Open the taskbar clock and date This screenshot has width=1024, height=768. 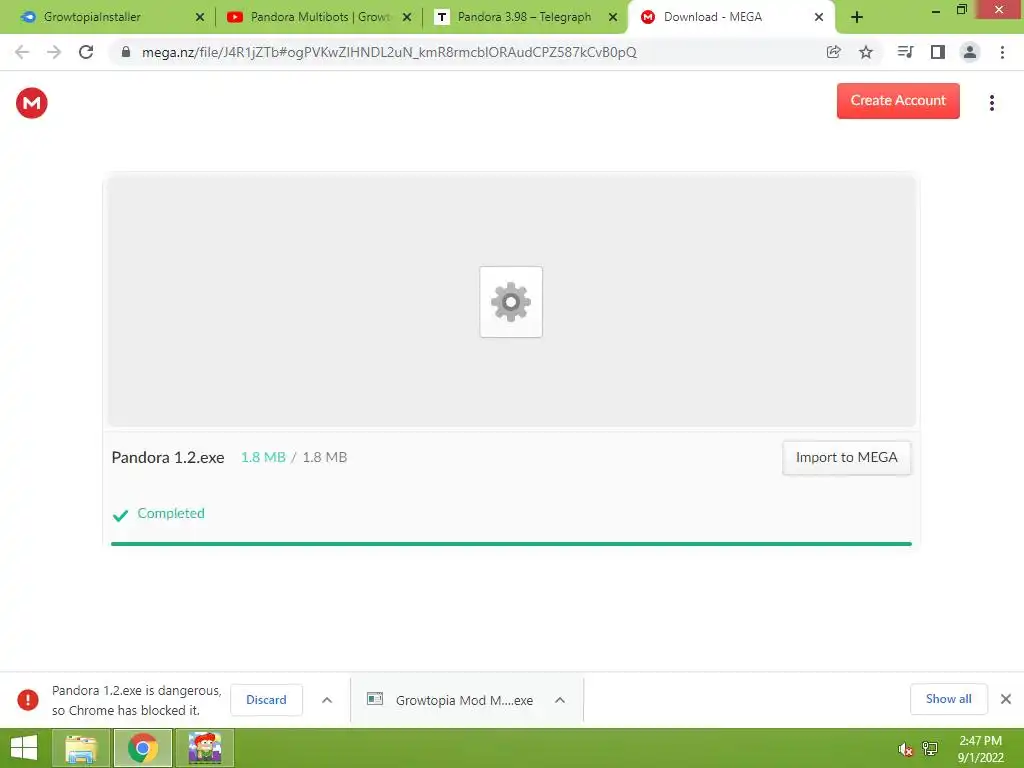pyautogui.click(x=980, y=749)
